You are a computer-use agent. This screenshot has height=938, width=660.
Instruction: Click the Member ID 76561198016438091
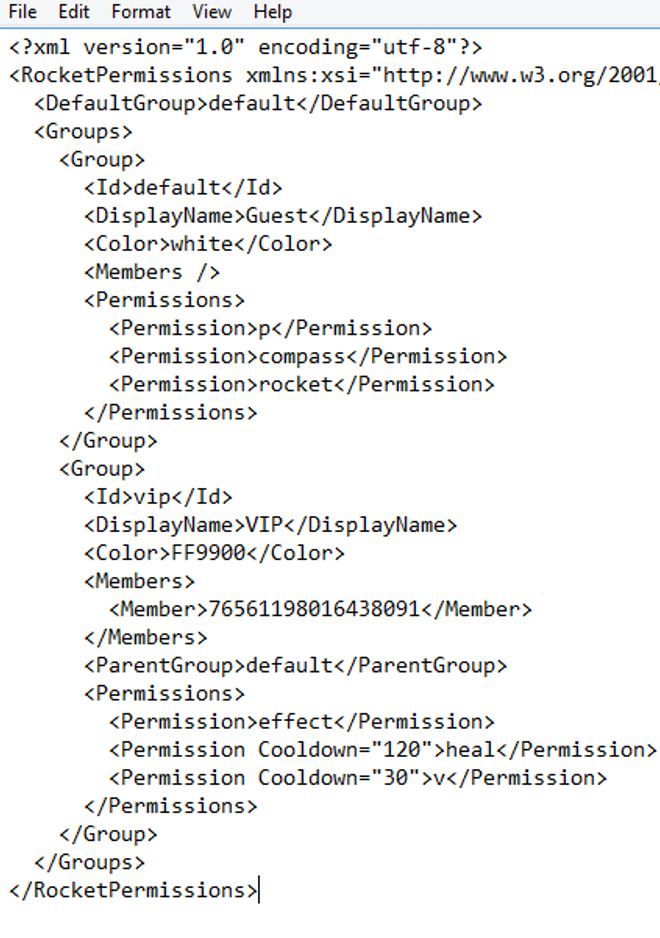point(313,609)
